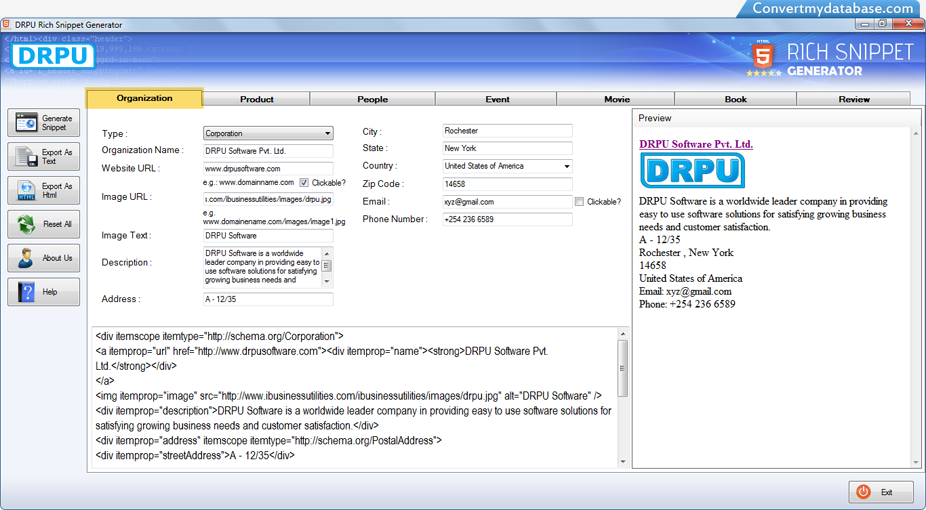Click the Image URL input field
The image size is (926, 510).
tap(268, 200)
